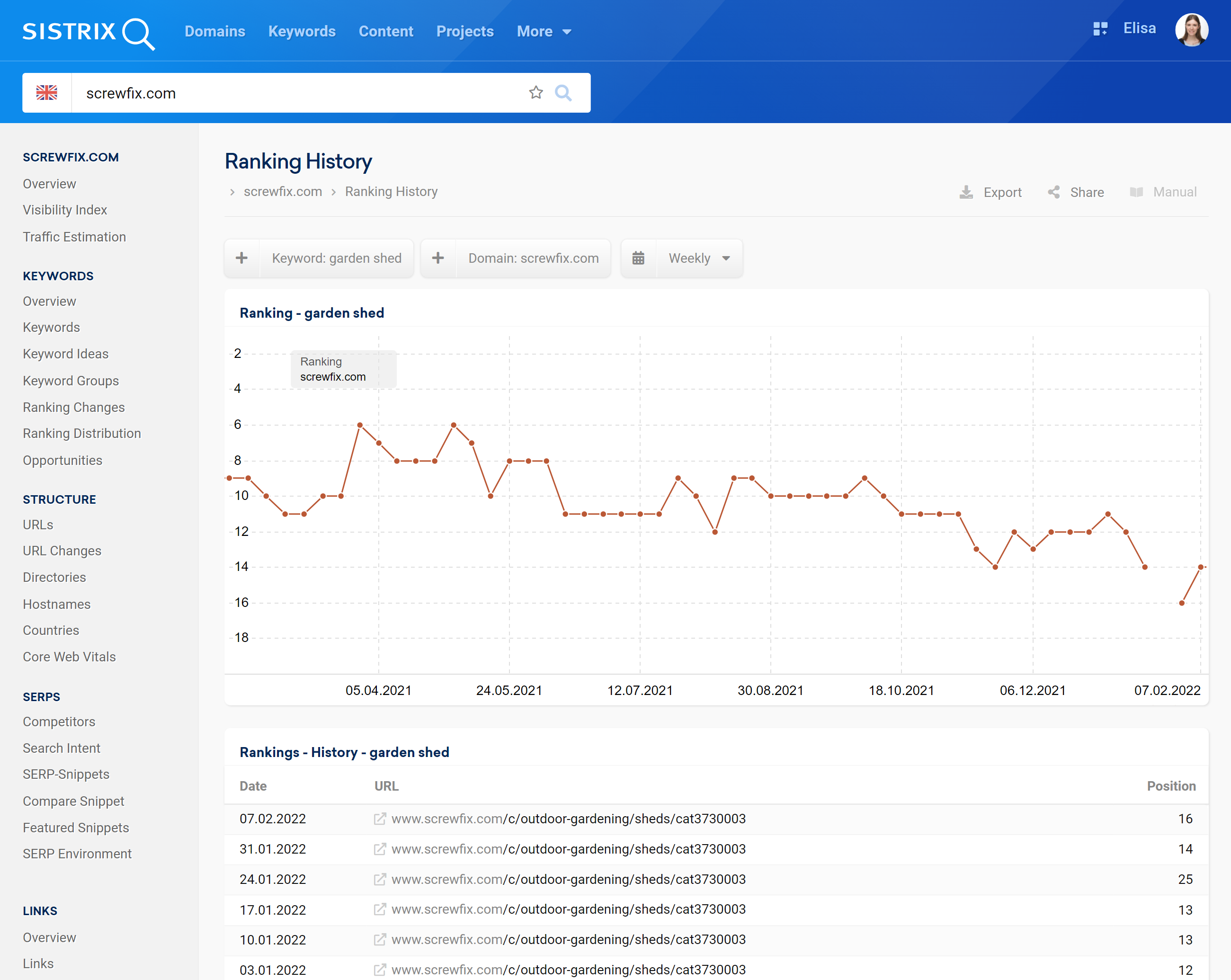This screenshot has height=980, width=1231.
Task: Open external link icon for 17.01.2022 row
Action: pyautogui.click(x=380, y=909)
